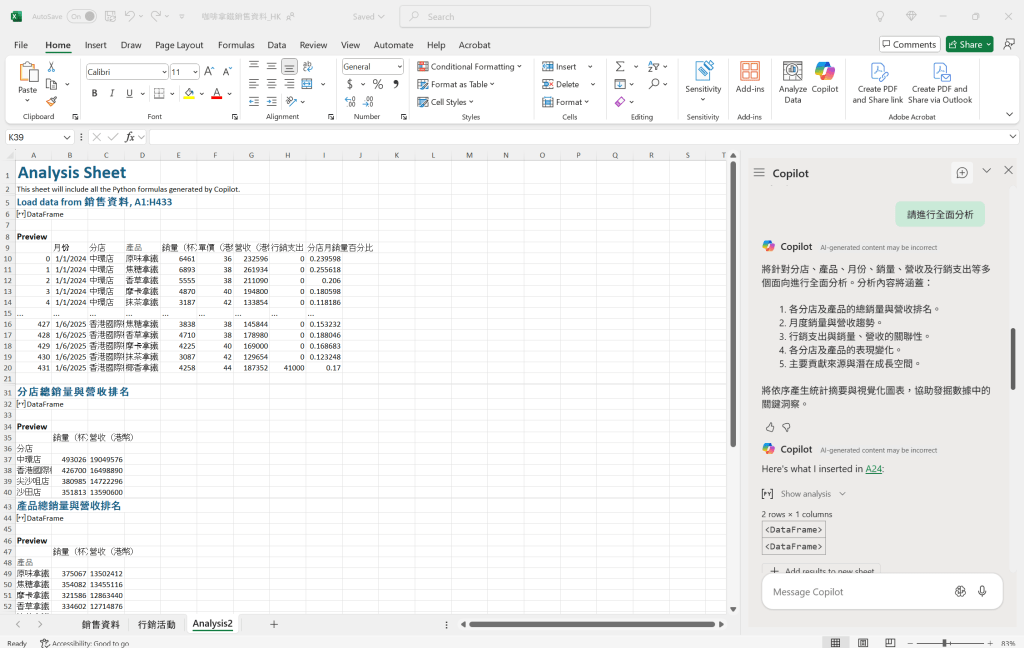Click the Share button
The image size is (1024, 648).
(x=970, y=44)
